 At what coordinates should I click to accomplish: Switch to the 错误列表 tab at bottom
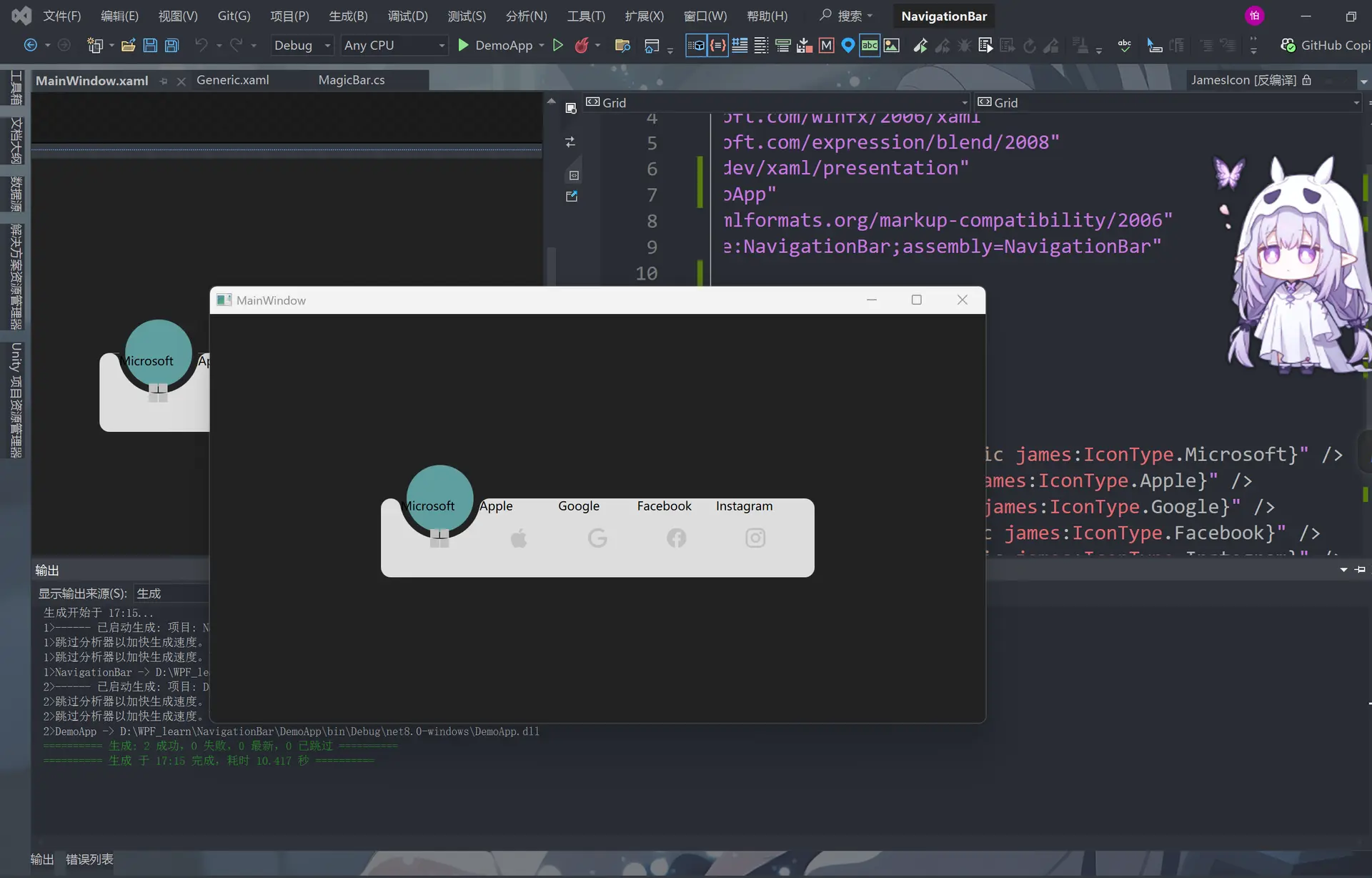pyautogui.click(x=89, y=859)
